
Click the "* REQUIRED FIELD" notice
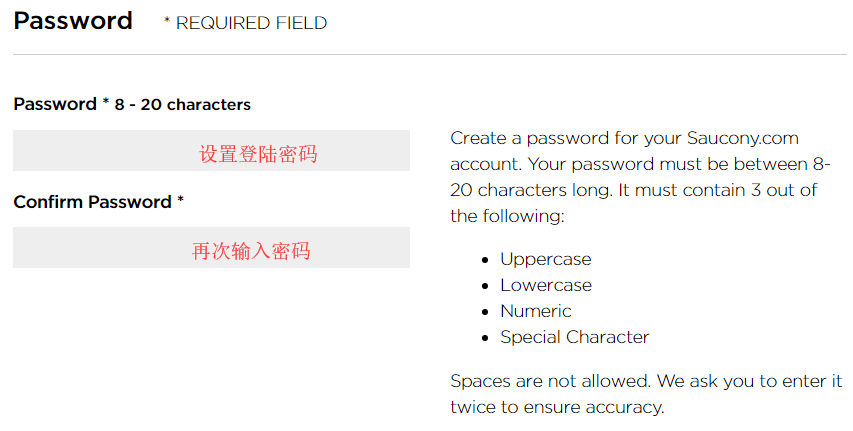(245, 23)
